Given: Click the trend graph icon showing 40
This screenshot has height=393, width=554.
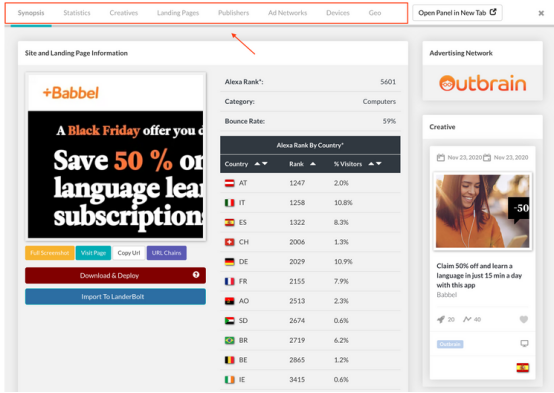Looking at the screenshot, I should 467,319.
